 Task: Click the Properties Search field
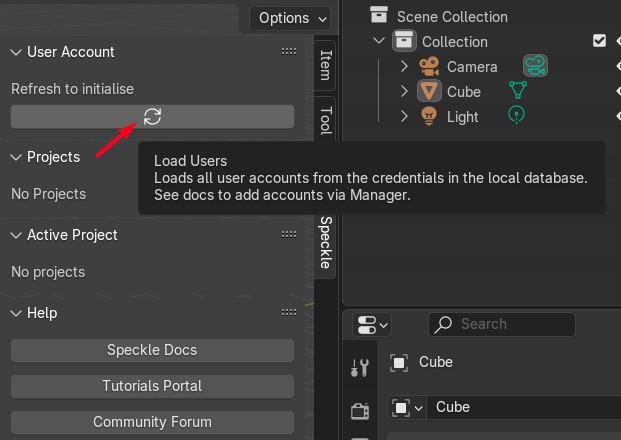pos(502,325)
